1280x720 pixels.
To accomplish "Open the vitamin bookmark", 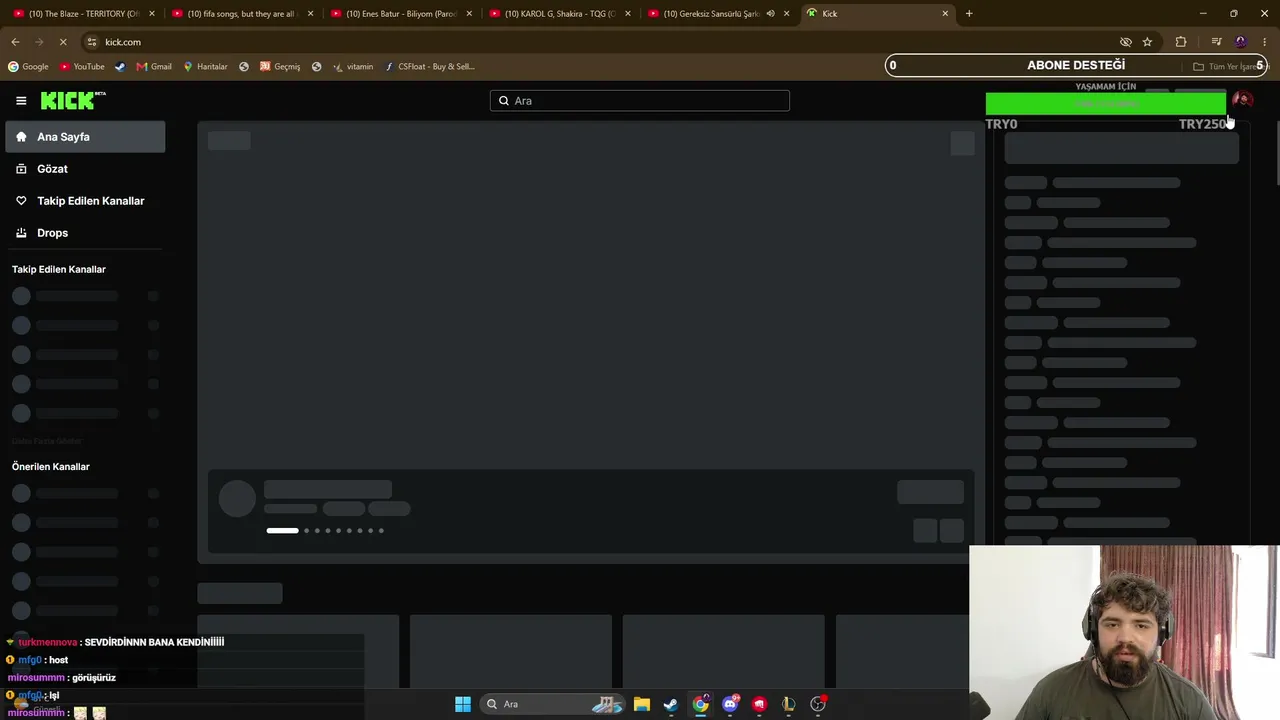I will pyautogui.click(x=353, y=67).
